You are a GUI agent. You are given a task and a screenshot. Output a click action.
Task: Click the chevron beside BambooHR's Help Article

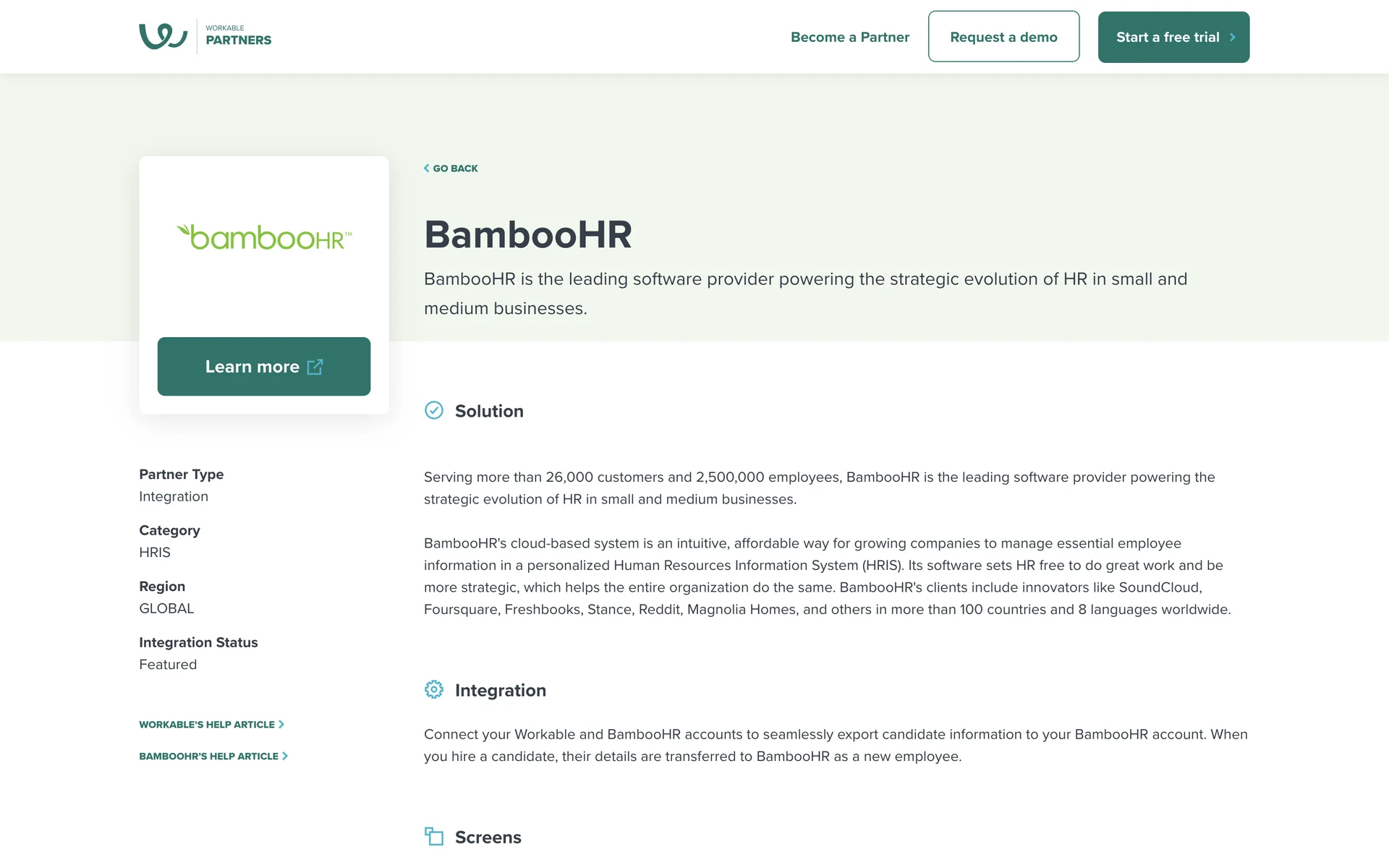(285, 757)
